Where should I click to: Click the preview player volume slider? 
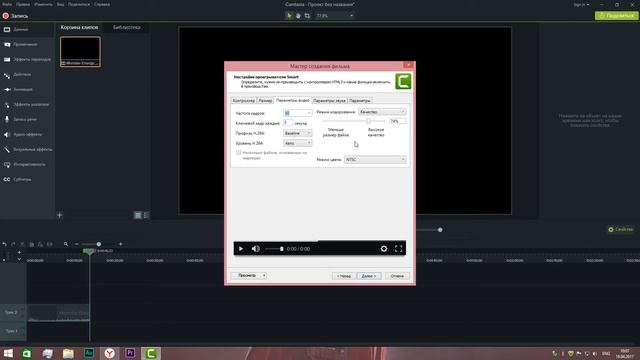click(274, 249)
